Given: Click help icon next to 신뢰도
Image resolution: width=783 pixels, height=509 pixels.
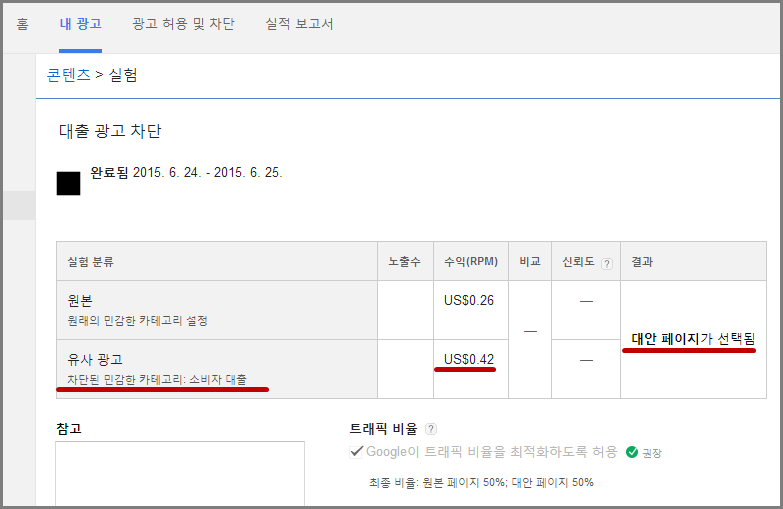Looking at the screenshot, I should tap(606, 263).
